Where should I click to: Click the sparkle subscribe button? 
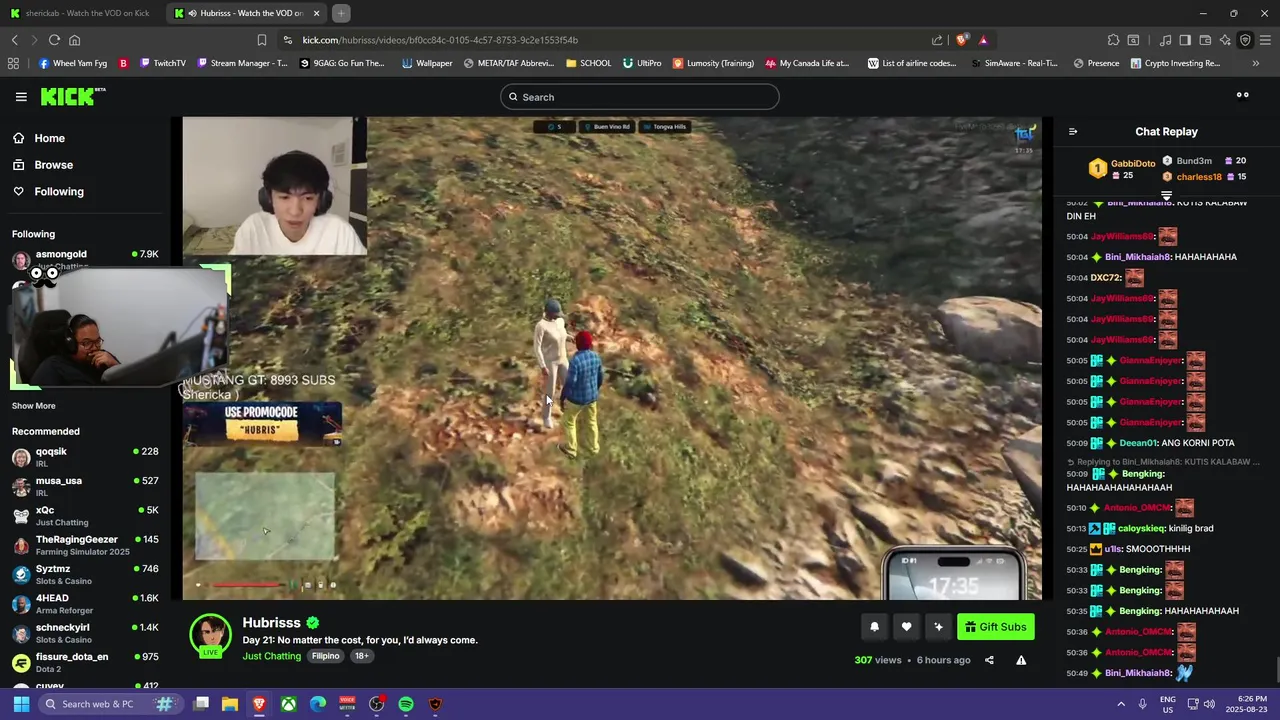(x=938, y=627)
